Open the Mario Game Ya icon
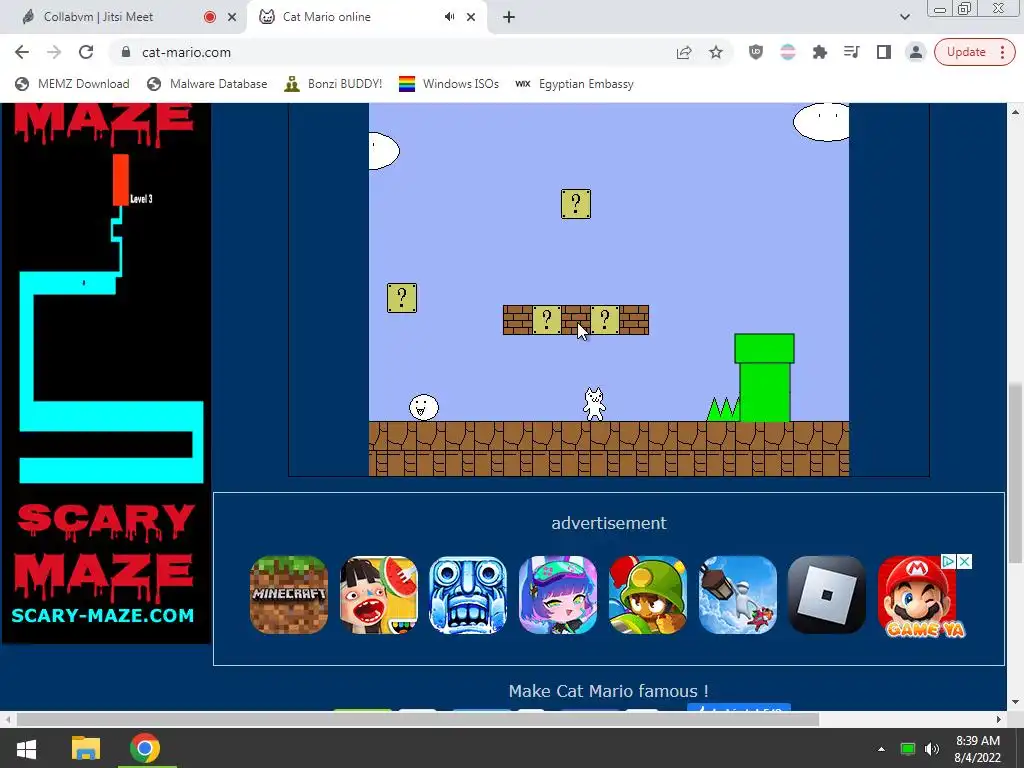Image resolution: width=1024 pixels, height=768 pixels. pos(917,594)
